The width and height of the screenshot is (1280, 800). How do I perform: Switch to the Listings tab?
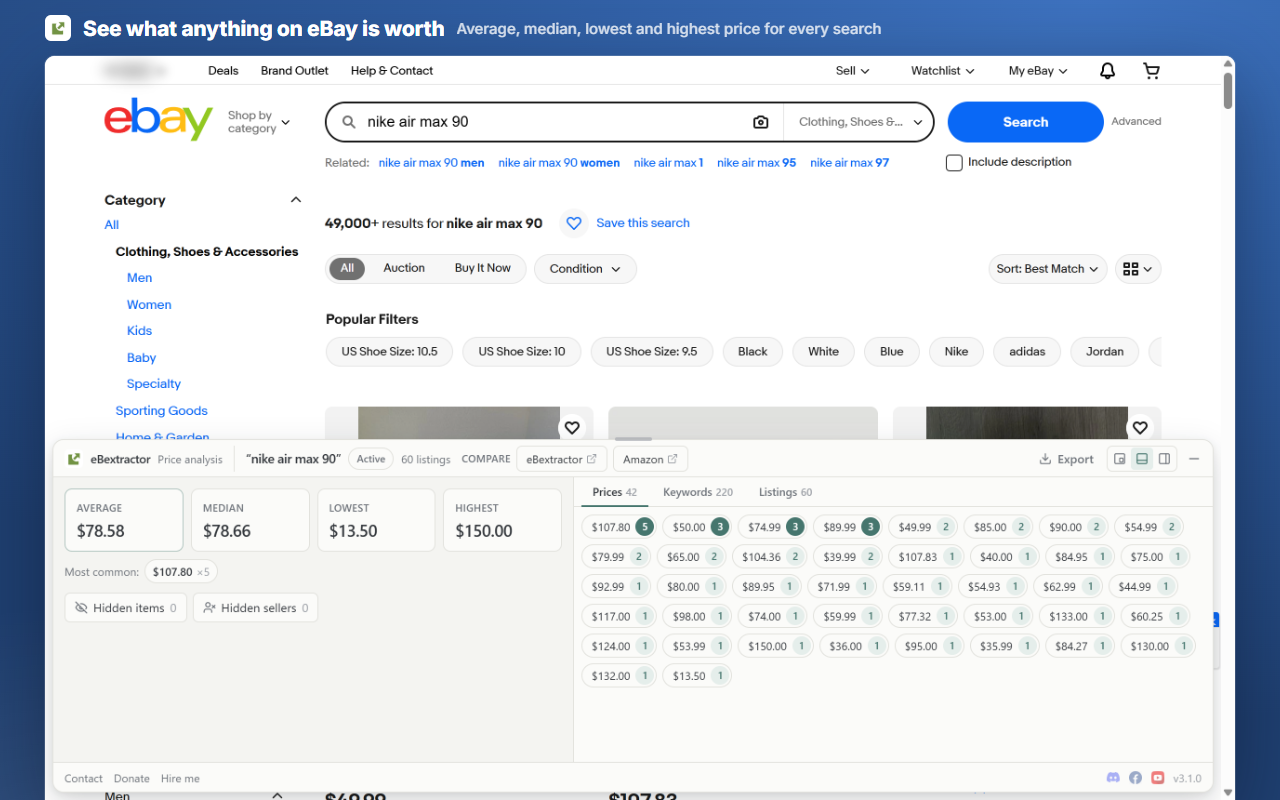(785, 492)
